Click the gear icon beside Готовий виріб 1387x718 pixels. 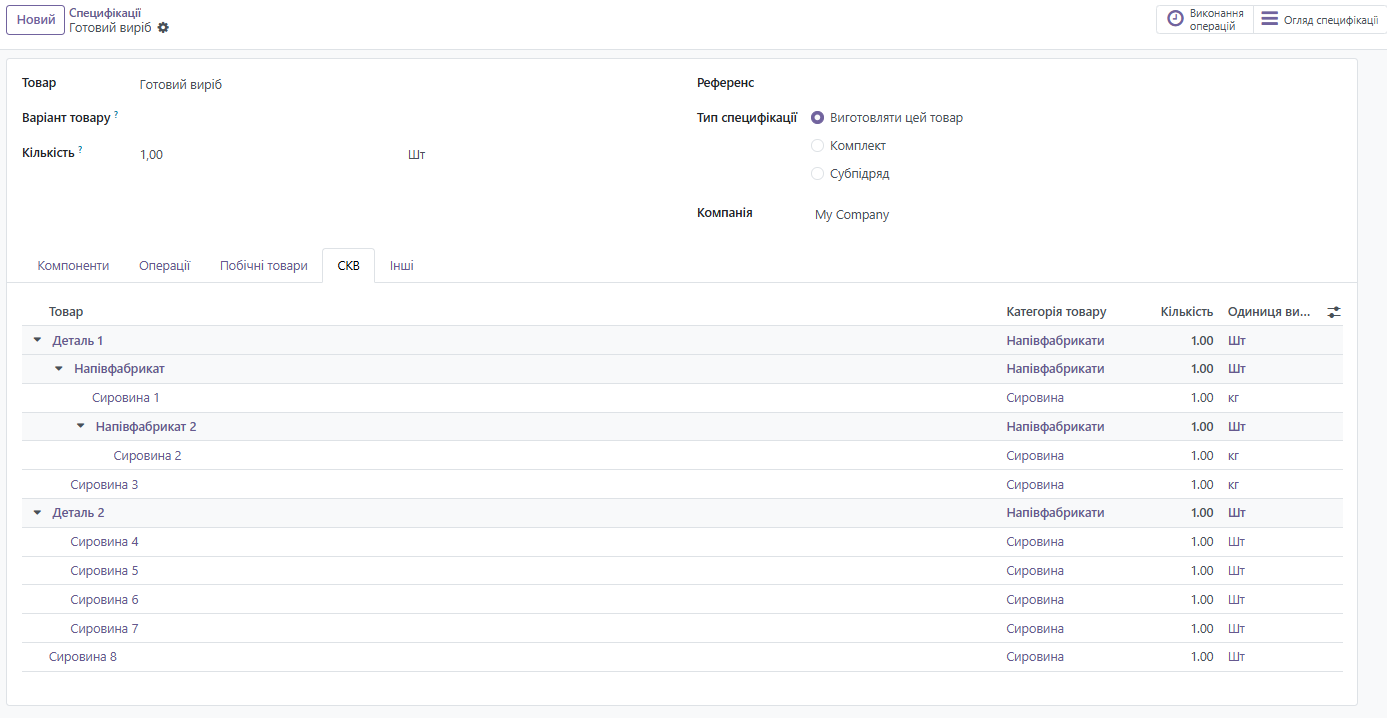[163, 28]
